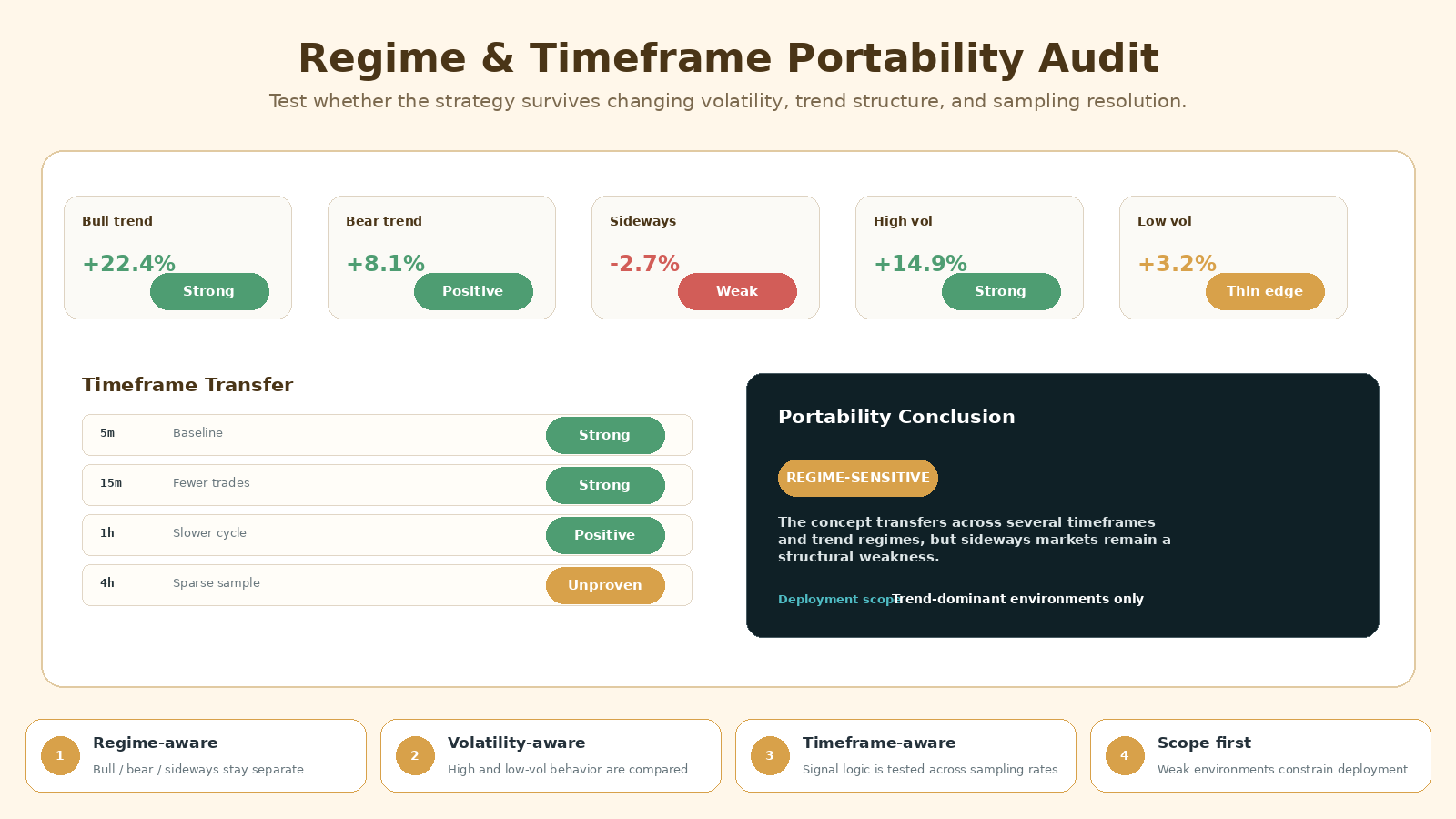Click the red Weak pill in the Sideways card

737,291
